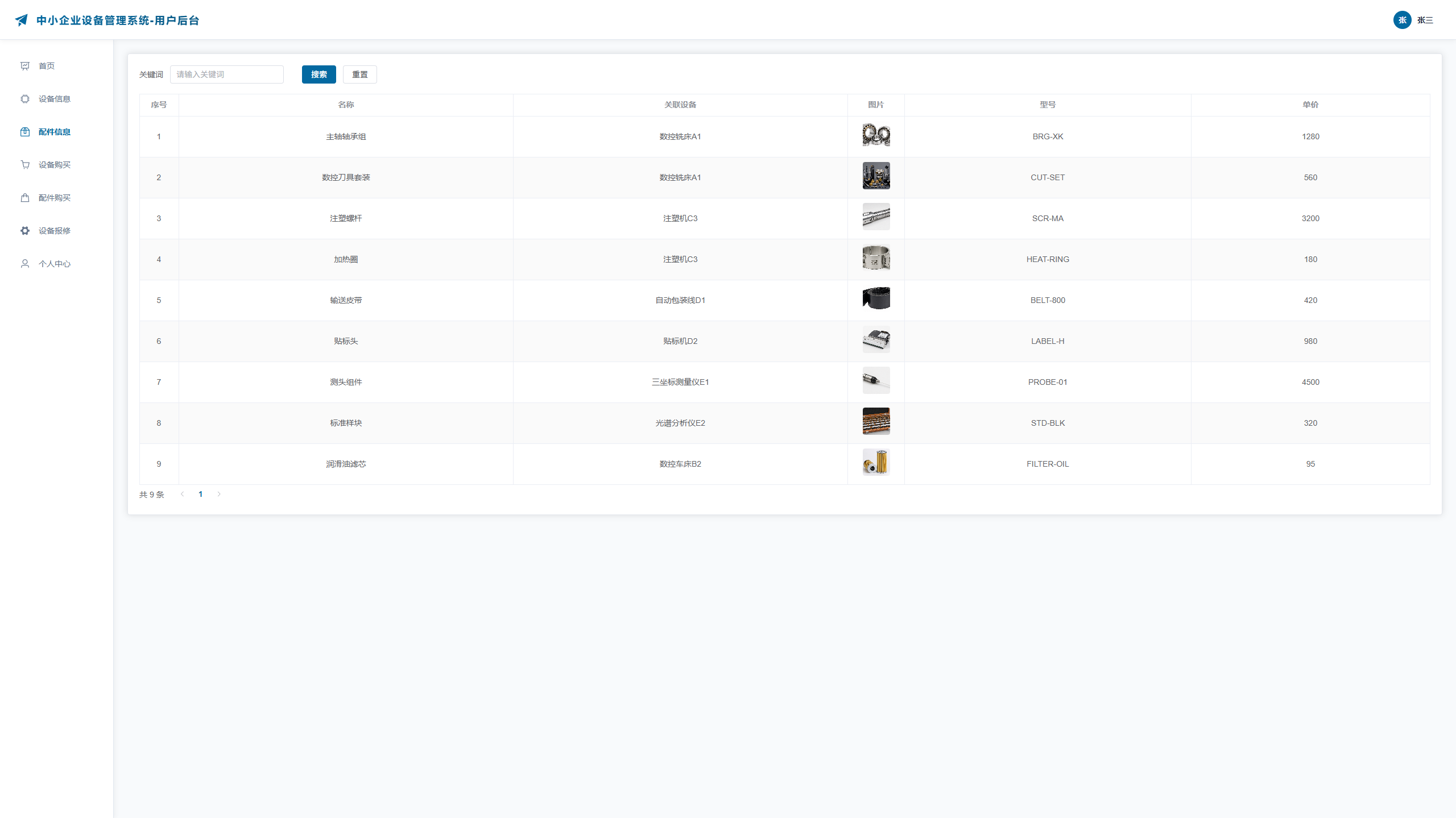Go to previous page arrow in pagination
The width and height of the screenshot is (1456, 818).
tap(182, 494)
